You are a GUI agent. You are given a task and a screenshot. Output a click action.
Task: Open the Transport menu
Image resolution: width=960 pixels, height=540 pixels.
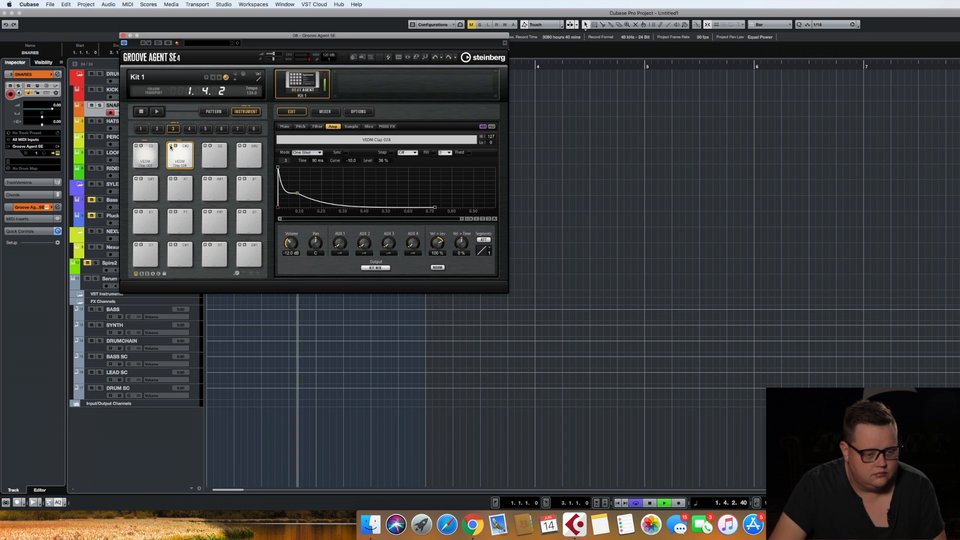[x=197, y=4]
